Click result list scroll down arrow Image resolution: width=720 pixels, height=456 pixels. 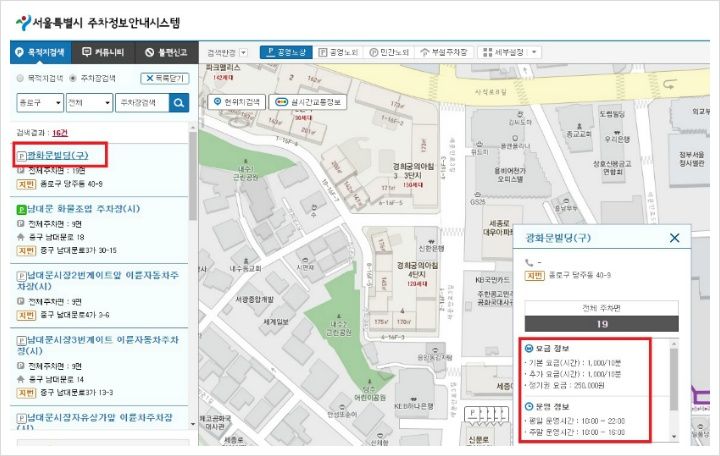193,423
